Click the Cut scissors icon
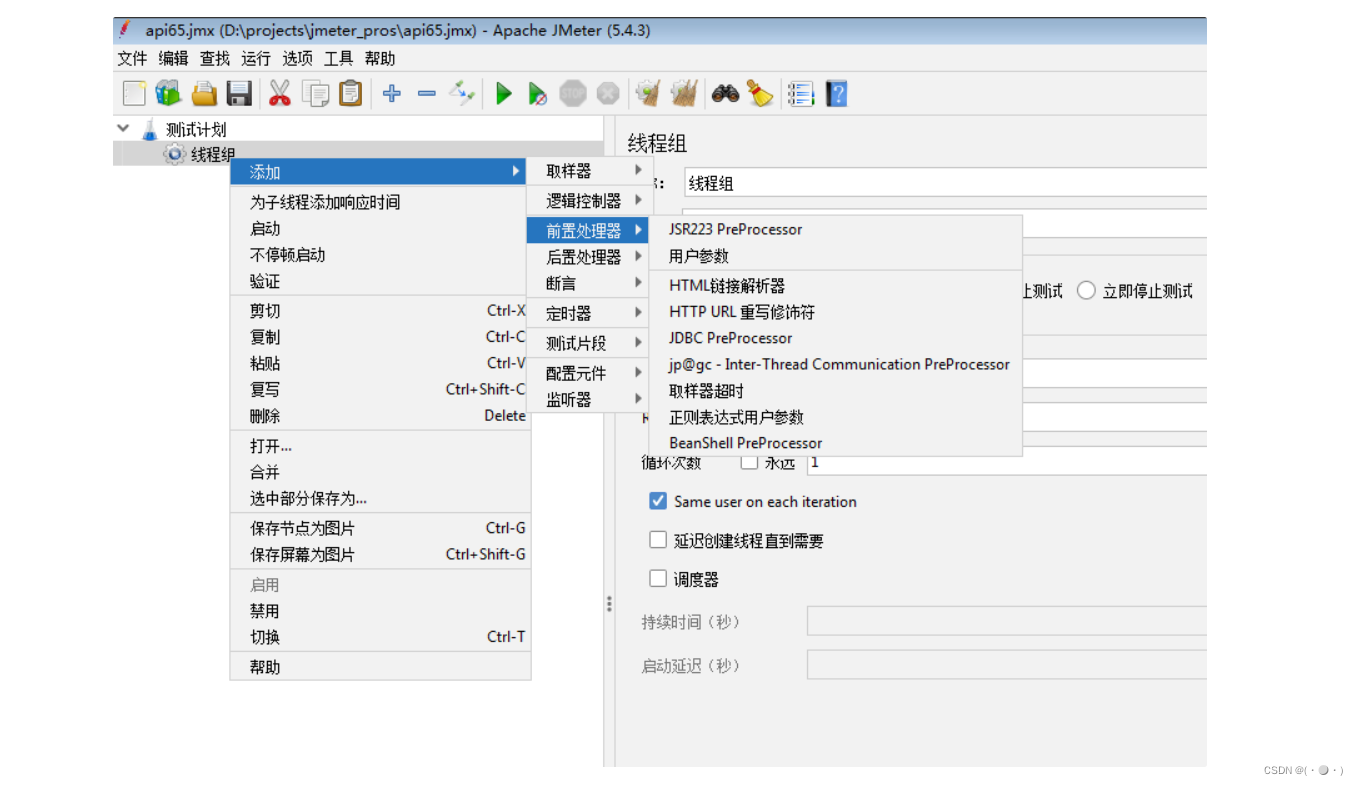 (279, 94)
